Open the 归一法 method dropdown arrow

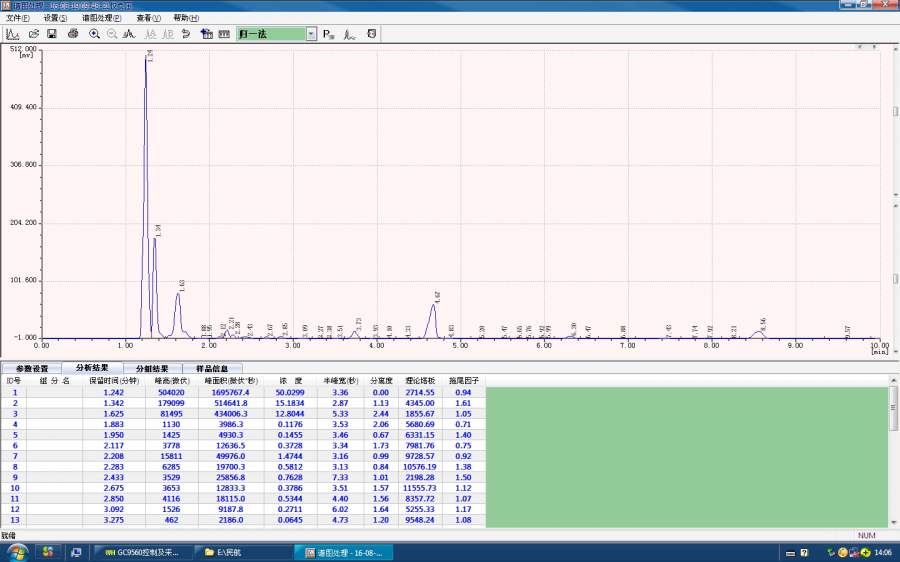(311, 34)
